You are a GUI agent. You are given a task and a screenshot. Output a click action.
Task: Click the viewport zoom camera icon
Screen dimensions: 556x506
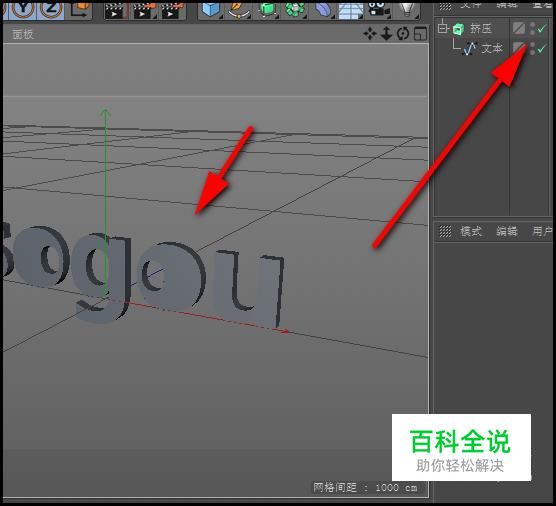[x=386, y=34]
